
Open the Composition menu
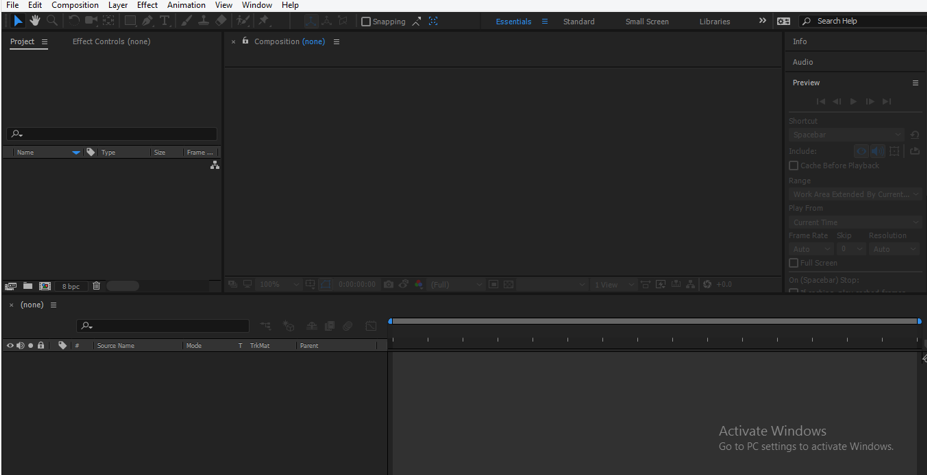pos(75,5)
